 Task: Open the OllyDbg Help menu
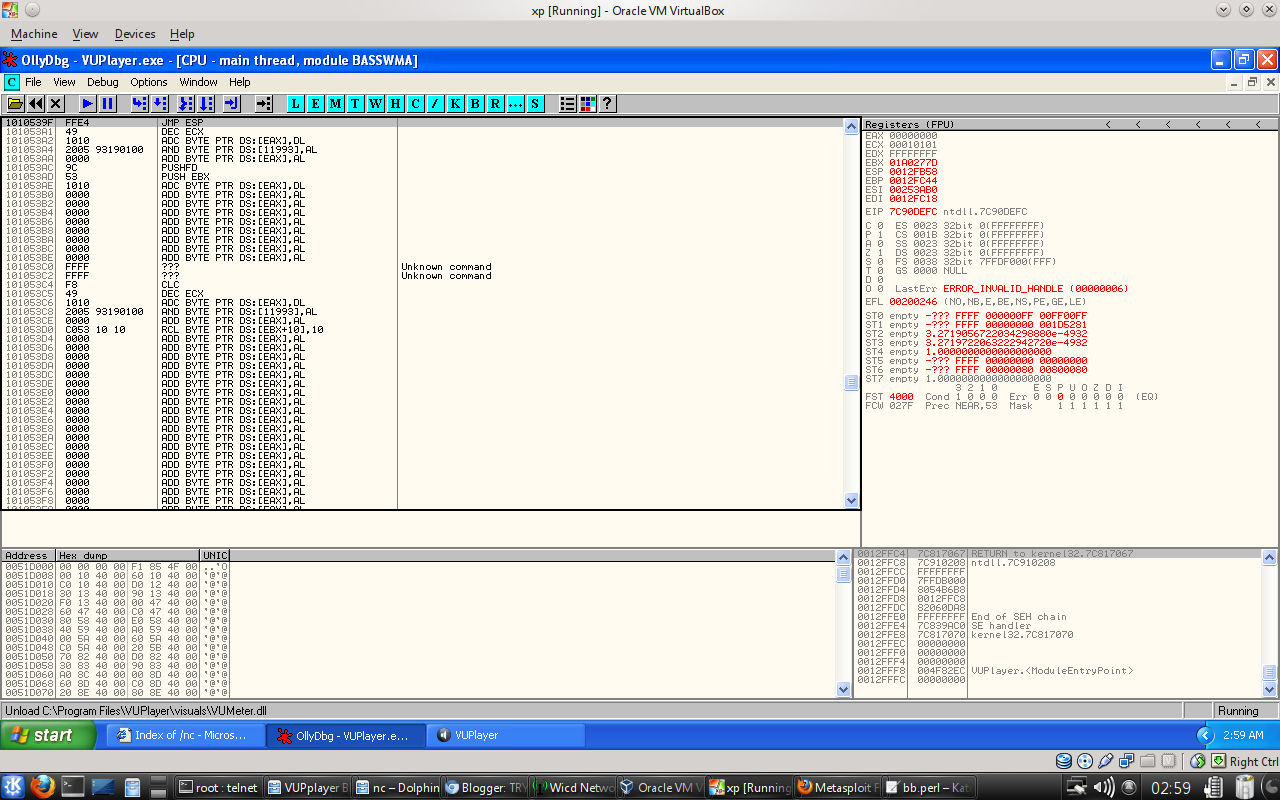point(240,82)
